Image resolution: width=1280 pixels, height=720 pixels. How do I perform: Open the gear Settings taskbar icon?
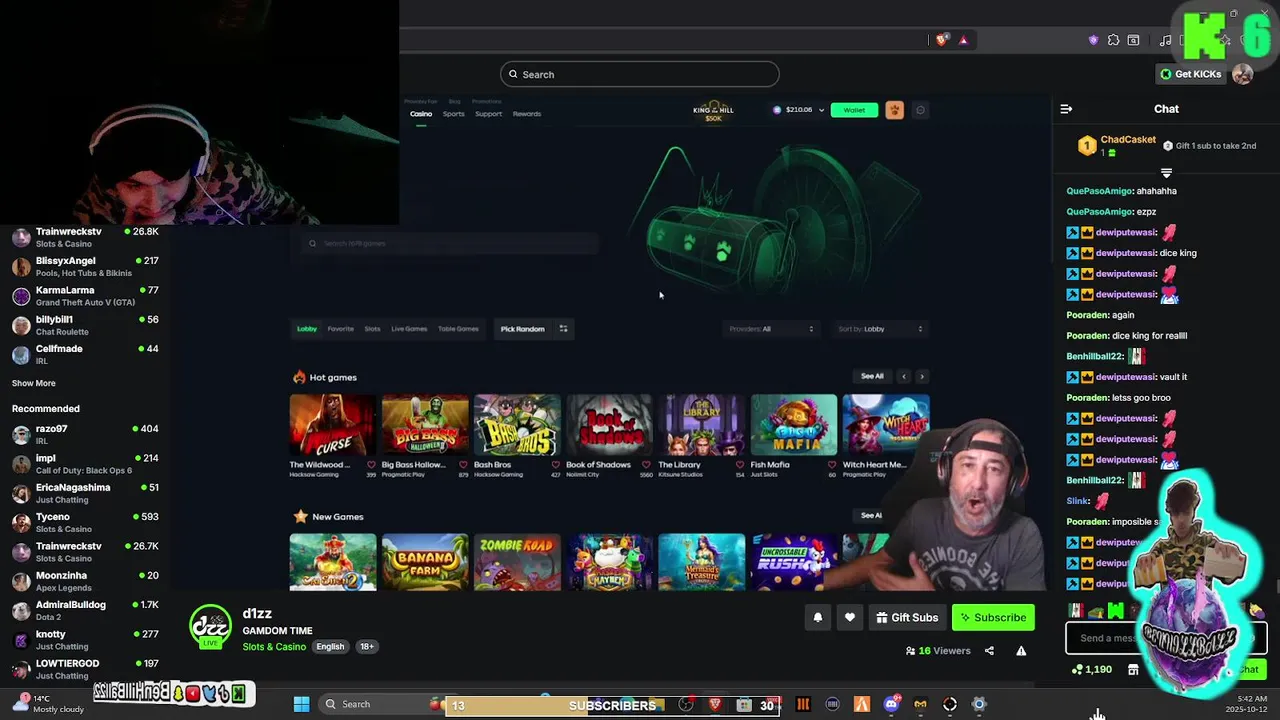click(x=979, y=704)
